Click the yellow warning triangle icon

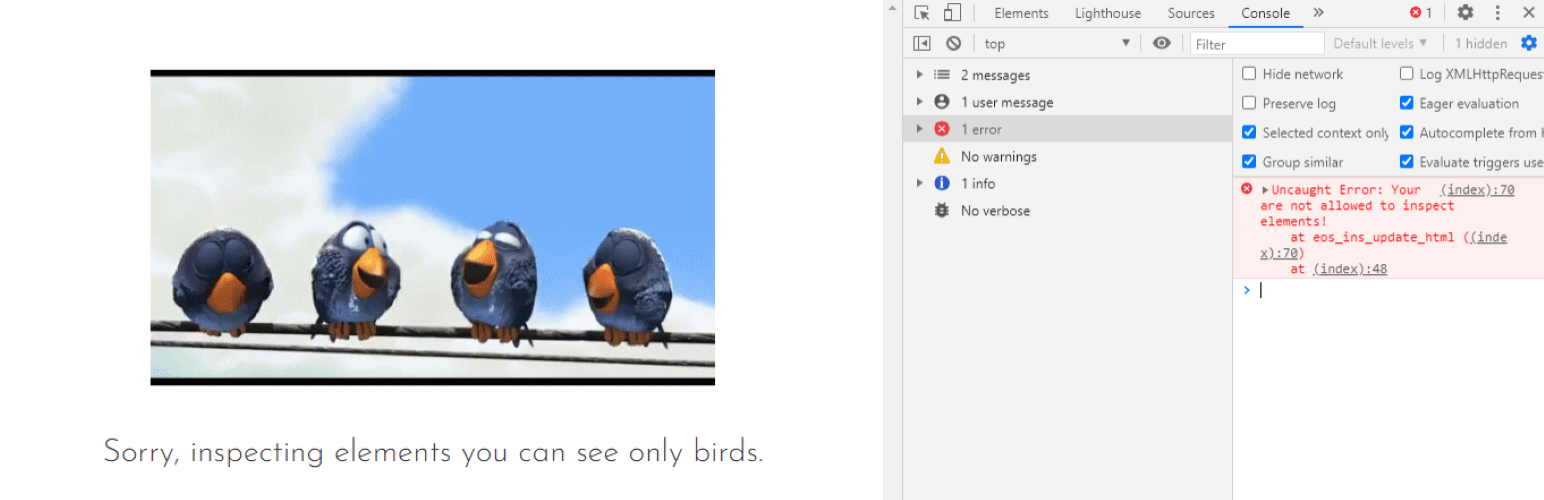point(941,156)
